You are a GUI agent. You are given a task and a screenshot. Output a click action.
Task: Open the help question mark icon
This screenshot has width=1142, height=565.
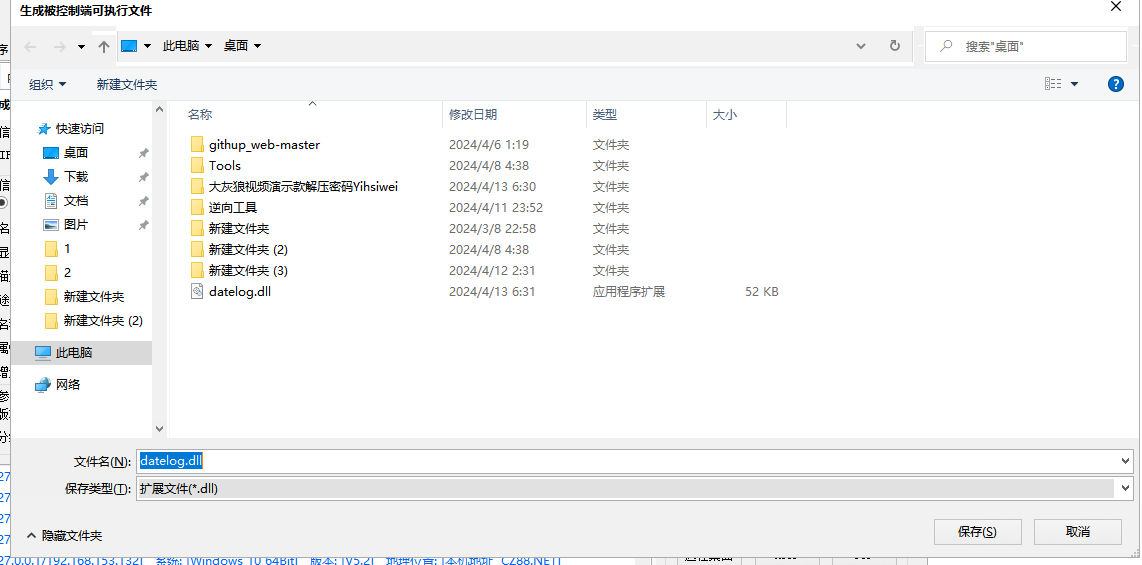pyautogui.click(x=1116, y=84)
